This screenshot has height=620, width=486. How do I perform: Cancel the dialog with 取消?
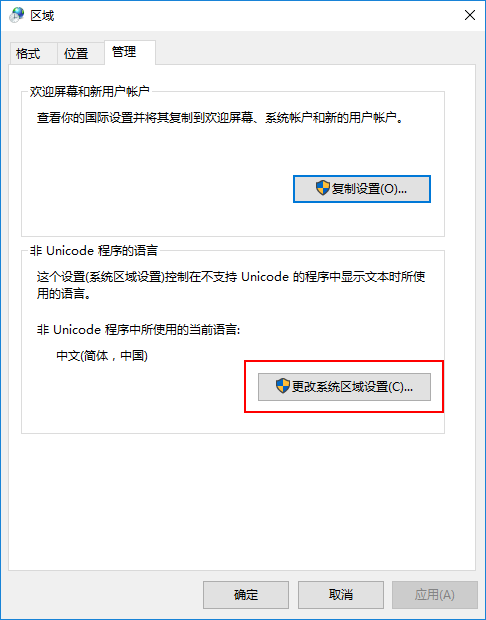point(340,594)
